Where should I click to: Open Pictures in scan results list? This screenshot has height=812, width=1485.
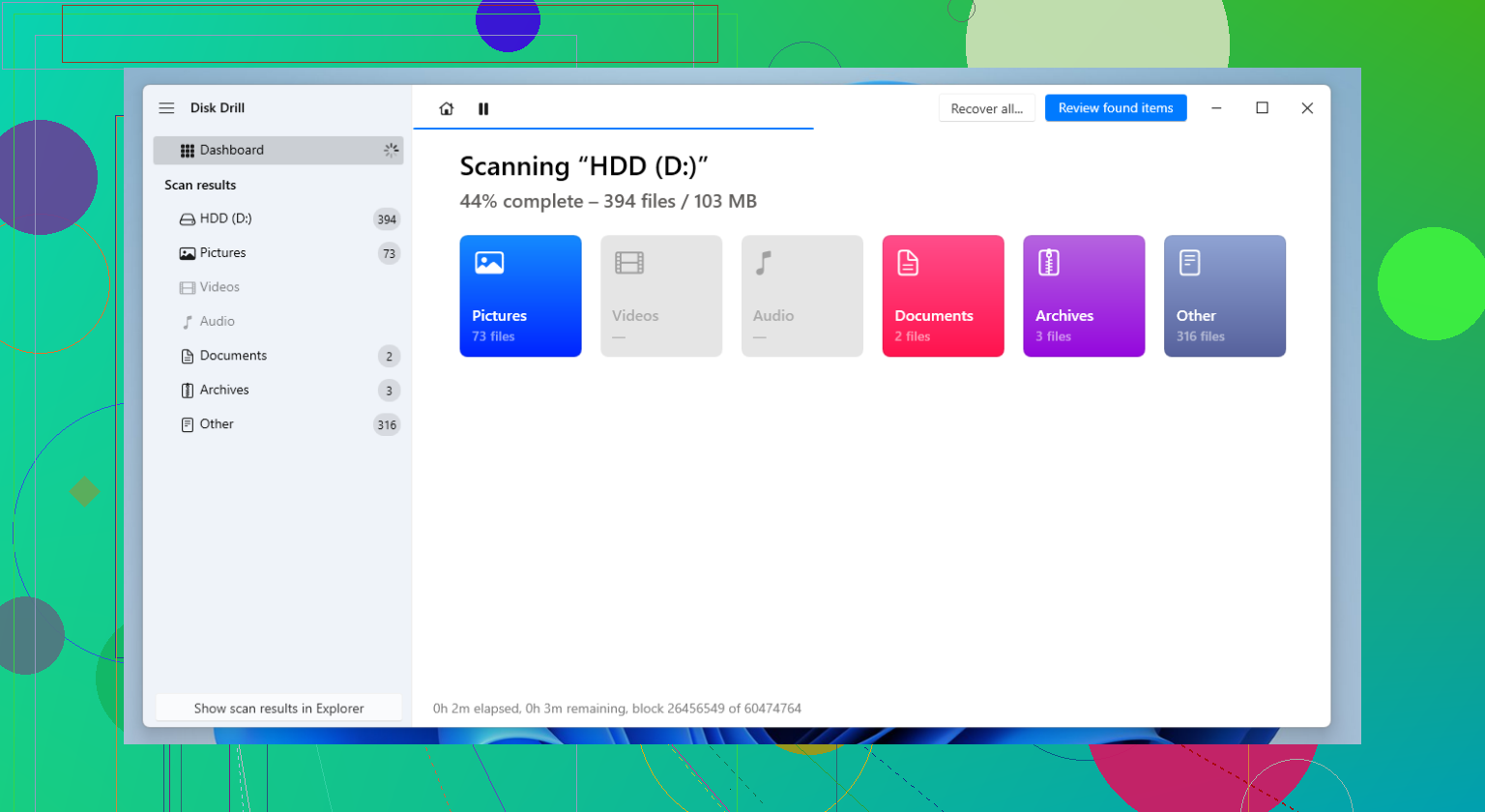pyautogui.click(x=278, y=253)
